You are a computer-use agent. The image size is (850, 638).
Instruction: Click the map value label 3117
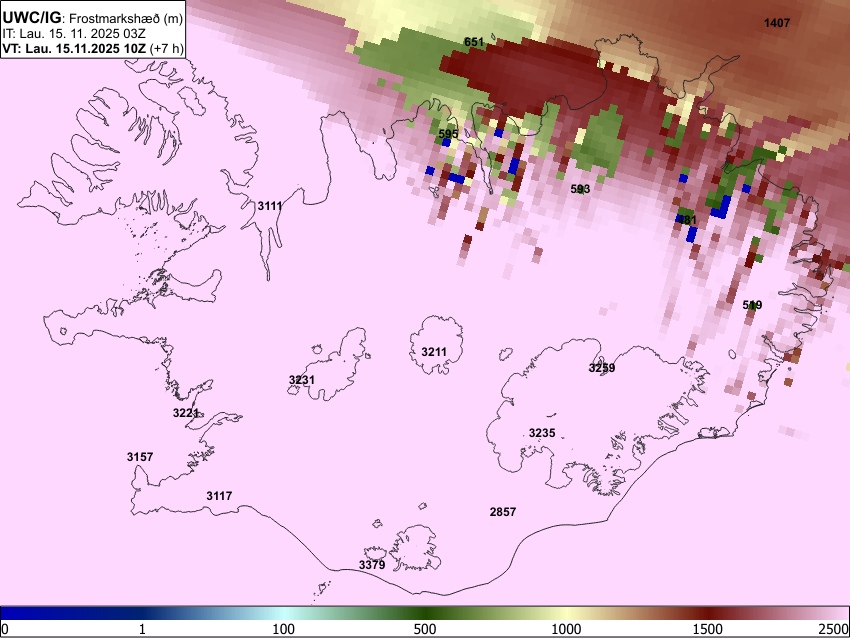click(219, 495)
